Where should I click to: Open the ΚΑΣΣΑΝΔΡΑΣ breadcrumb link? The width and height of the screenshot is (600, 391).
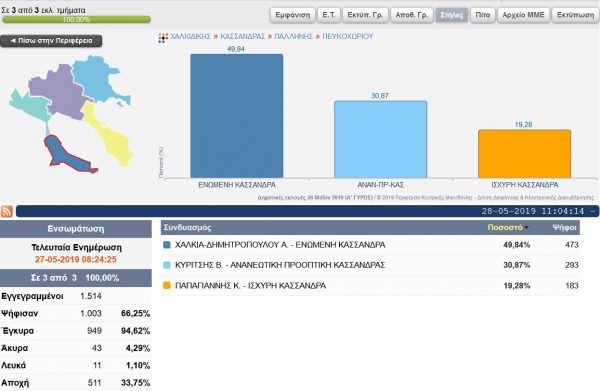coord(243,36)
